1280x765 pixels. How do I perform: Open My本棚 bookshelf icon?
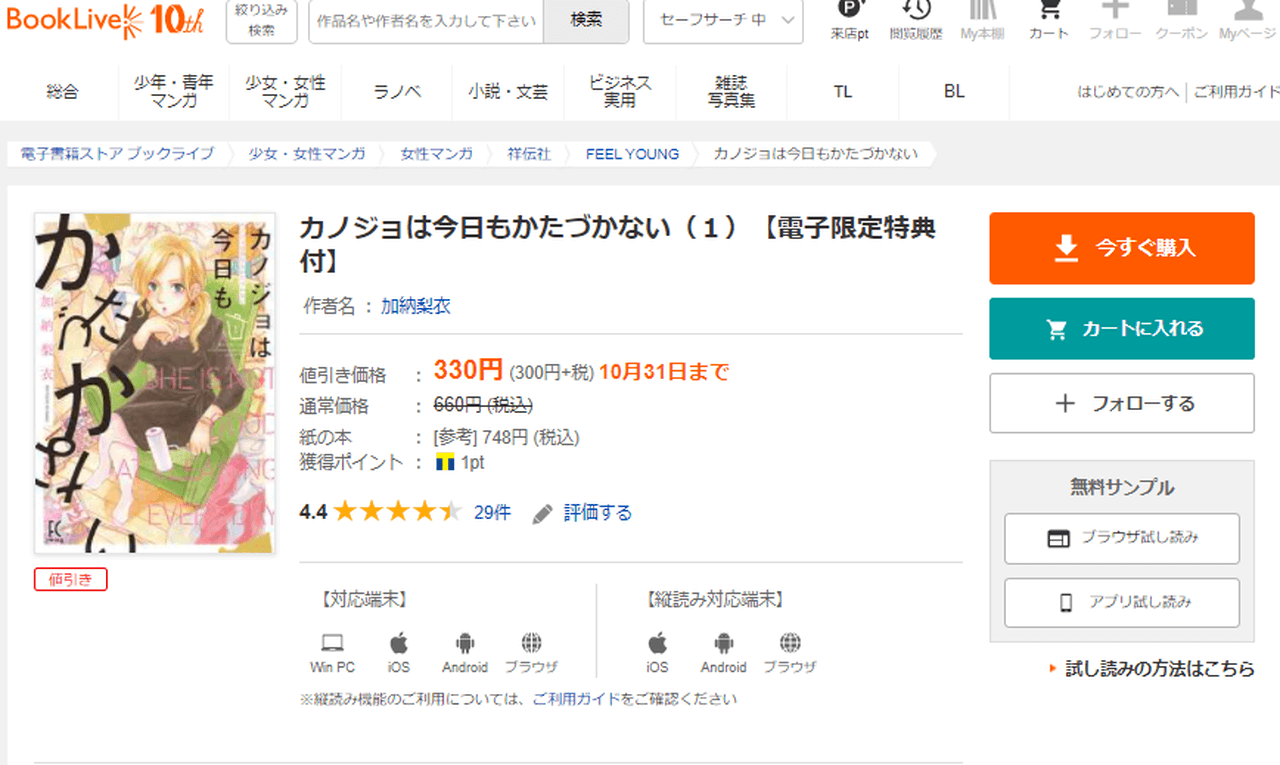(982, 12)
